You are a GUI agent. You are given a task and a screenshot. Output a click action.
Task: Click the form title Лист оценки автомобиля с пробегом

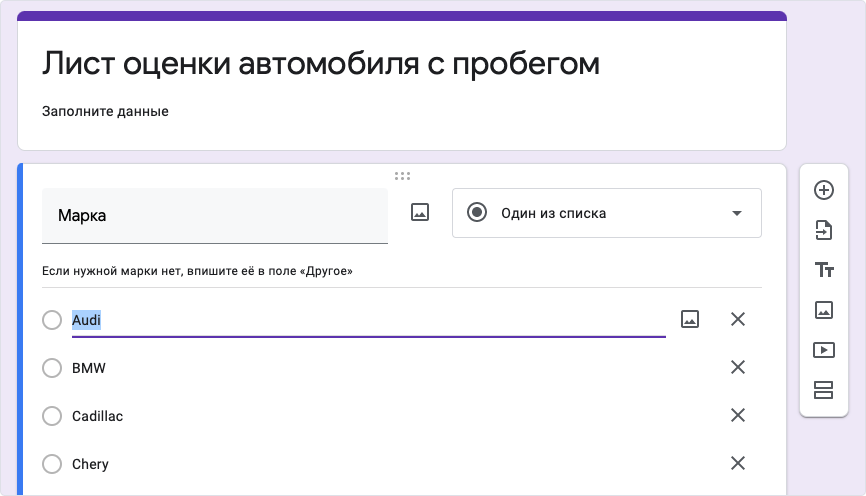[321, 64]
